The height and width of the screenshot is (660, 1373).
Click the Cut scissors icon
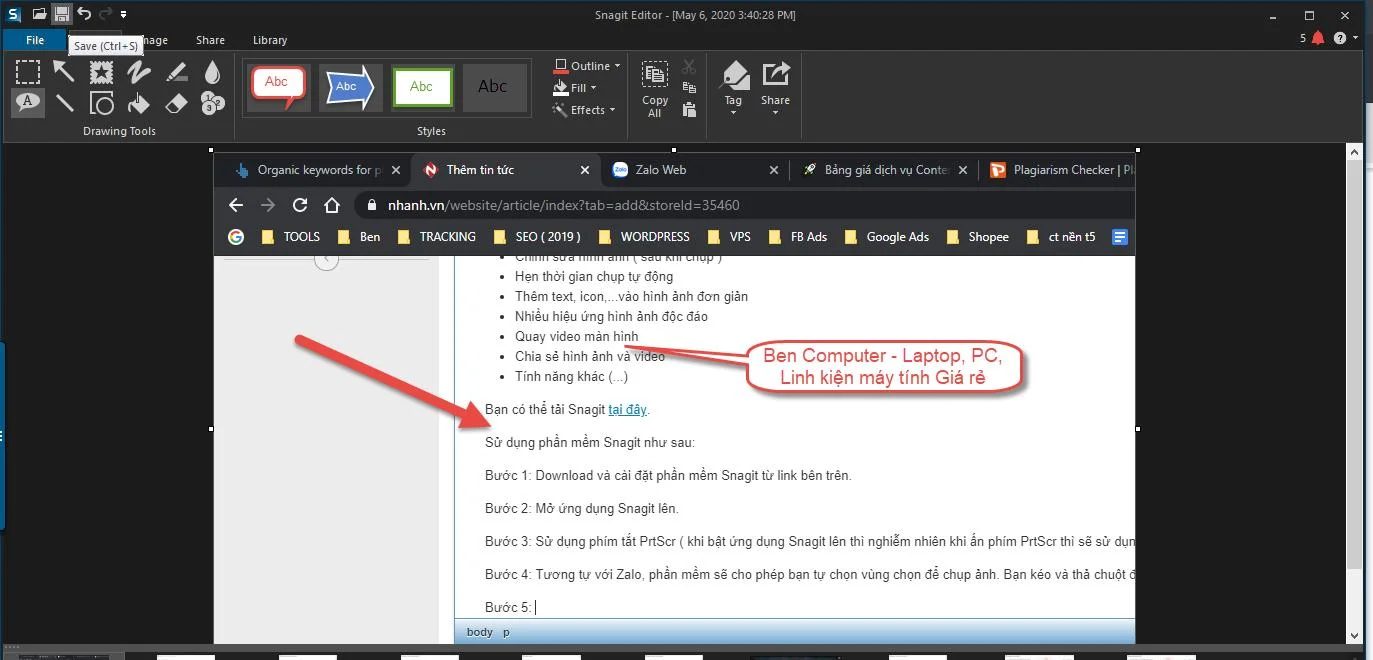click(x=689, y=67)
